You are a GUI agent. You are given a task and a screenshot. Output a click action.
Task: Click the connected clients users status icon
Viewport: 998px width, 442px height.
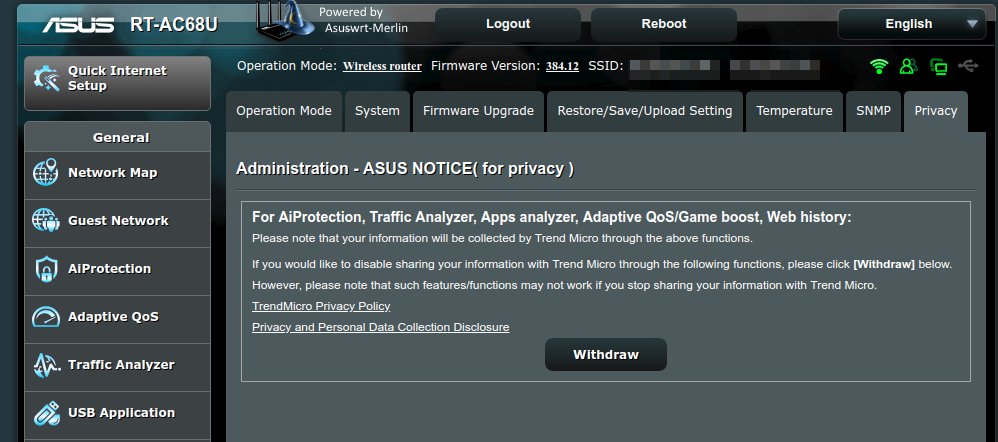pos(909,66)
